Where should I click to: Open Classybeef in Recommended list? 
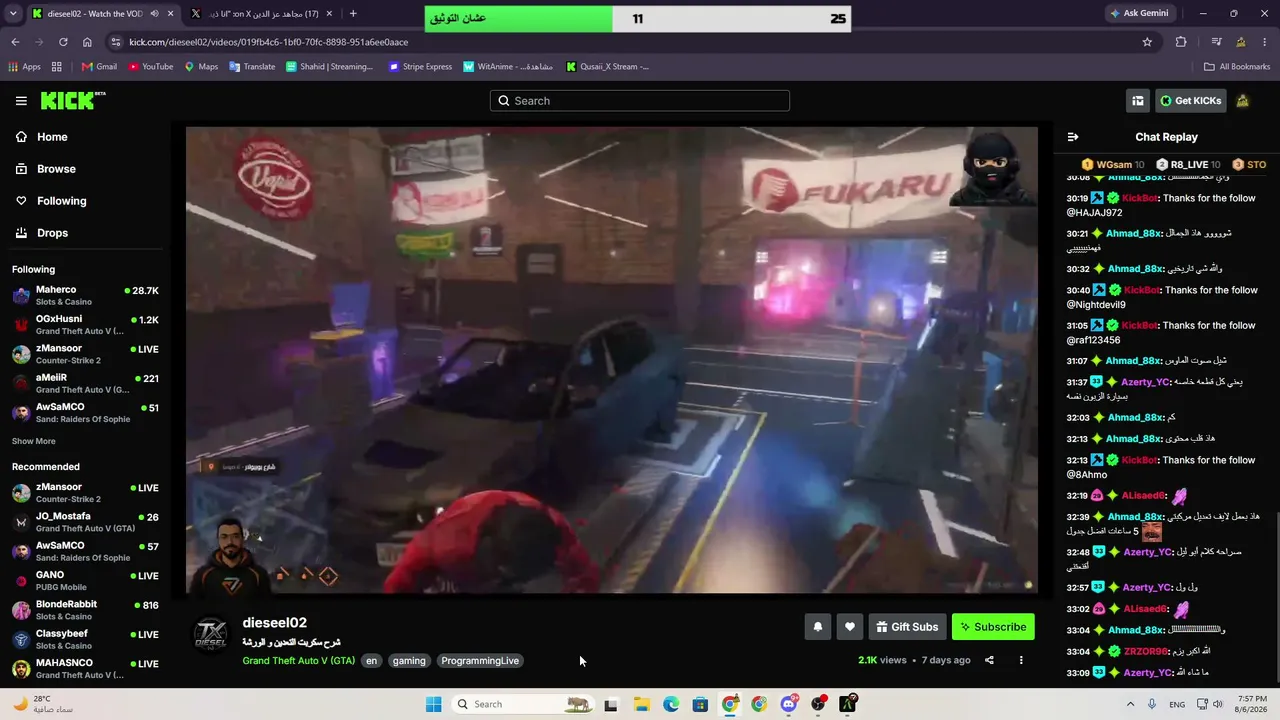pos(85,639)
